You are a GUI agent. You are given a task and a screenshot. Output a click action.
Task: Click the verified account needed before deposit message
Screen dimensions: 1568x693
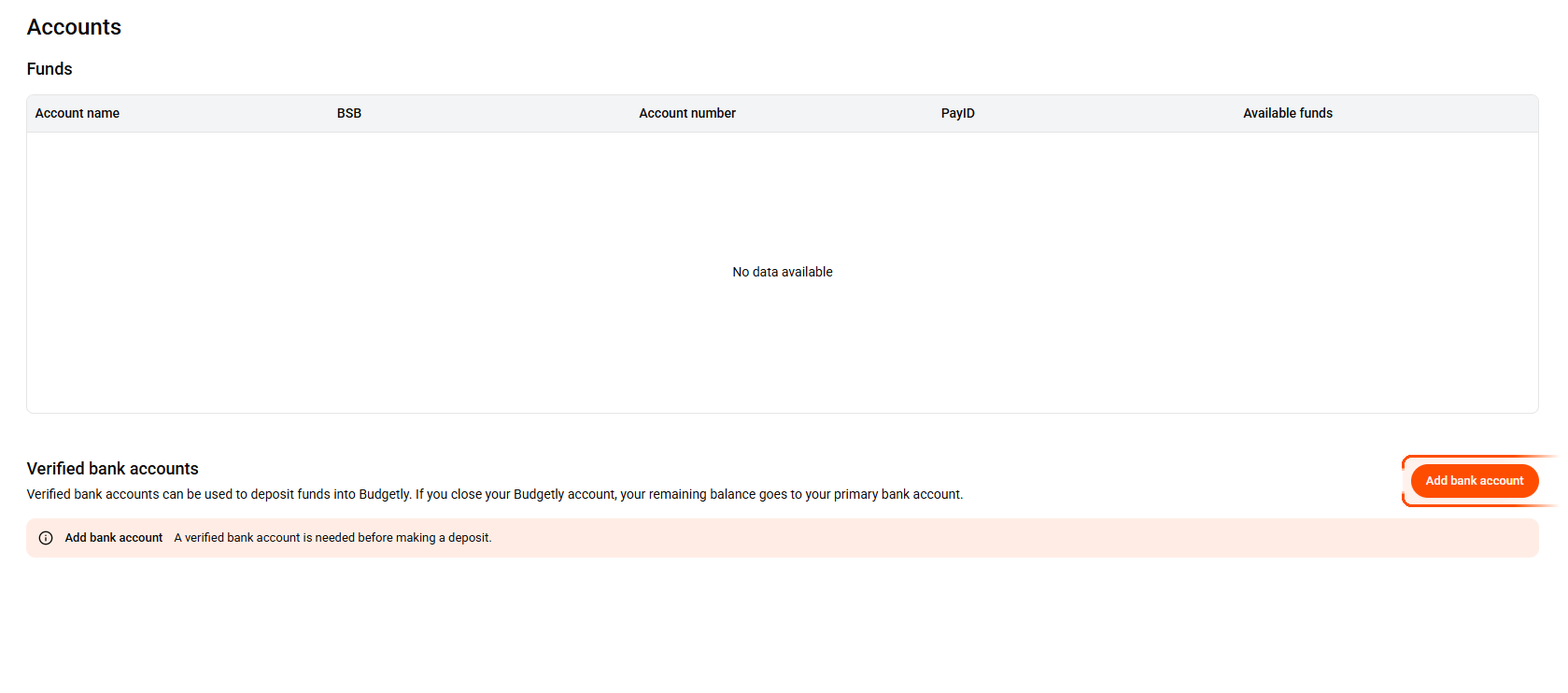tap(332, 538)
